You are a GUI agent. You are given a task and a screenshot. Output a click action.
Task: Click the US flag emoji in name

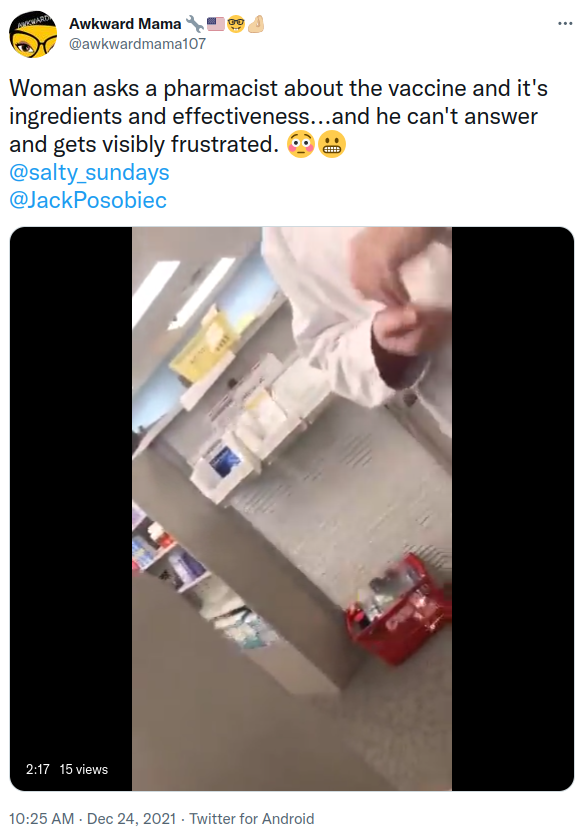[216, 24]
